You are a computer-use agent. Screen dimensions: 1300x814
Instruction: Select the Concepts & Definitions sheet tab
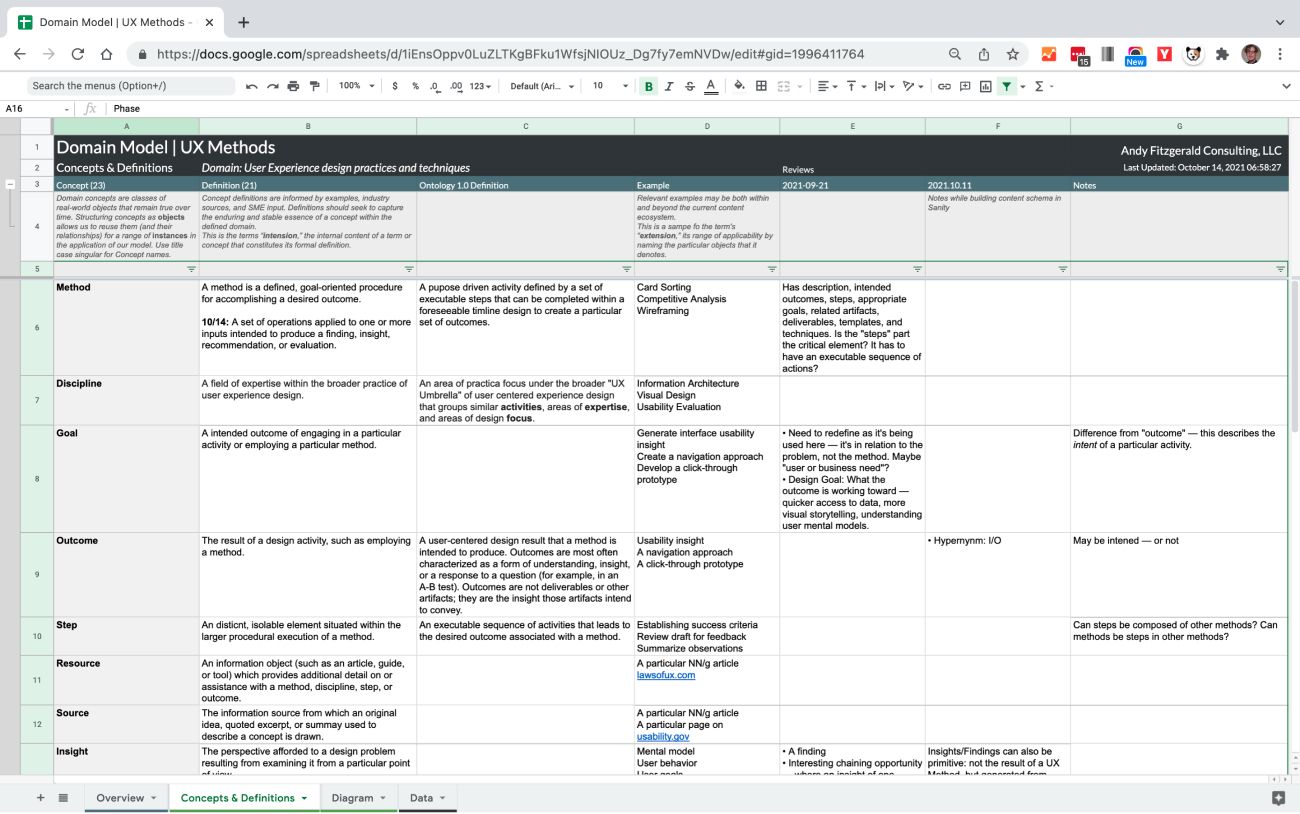point(244,798)
